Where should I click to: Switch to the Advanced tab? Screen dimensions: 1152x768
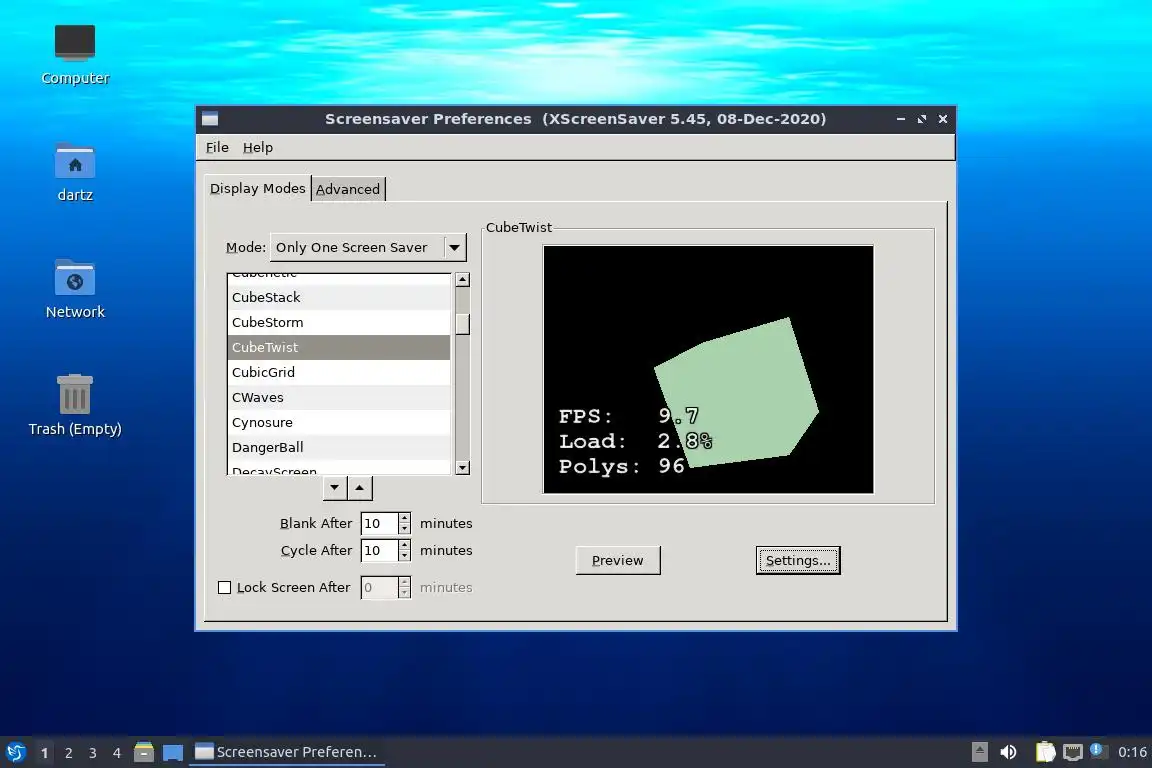pyautogui.click(x=348, y=189)
